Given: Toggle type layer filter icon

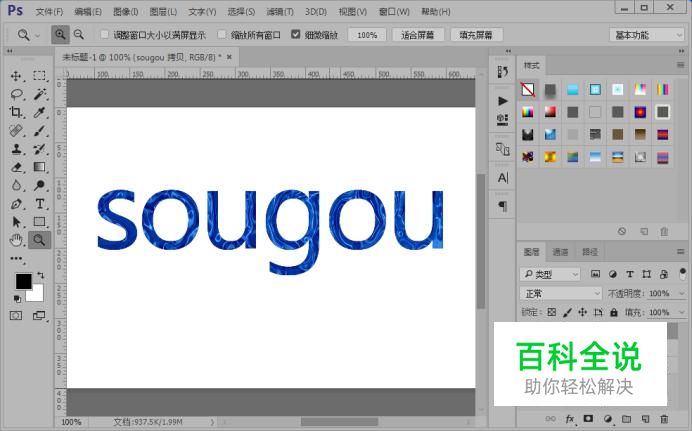Looking at the screenshot, I should tap(630, 274).
